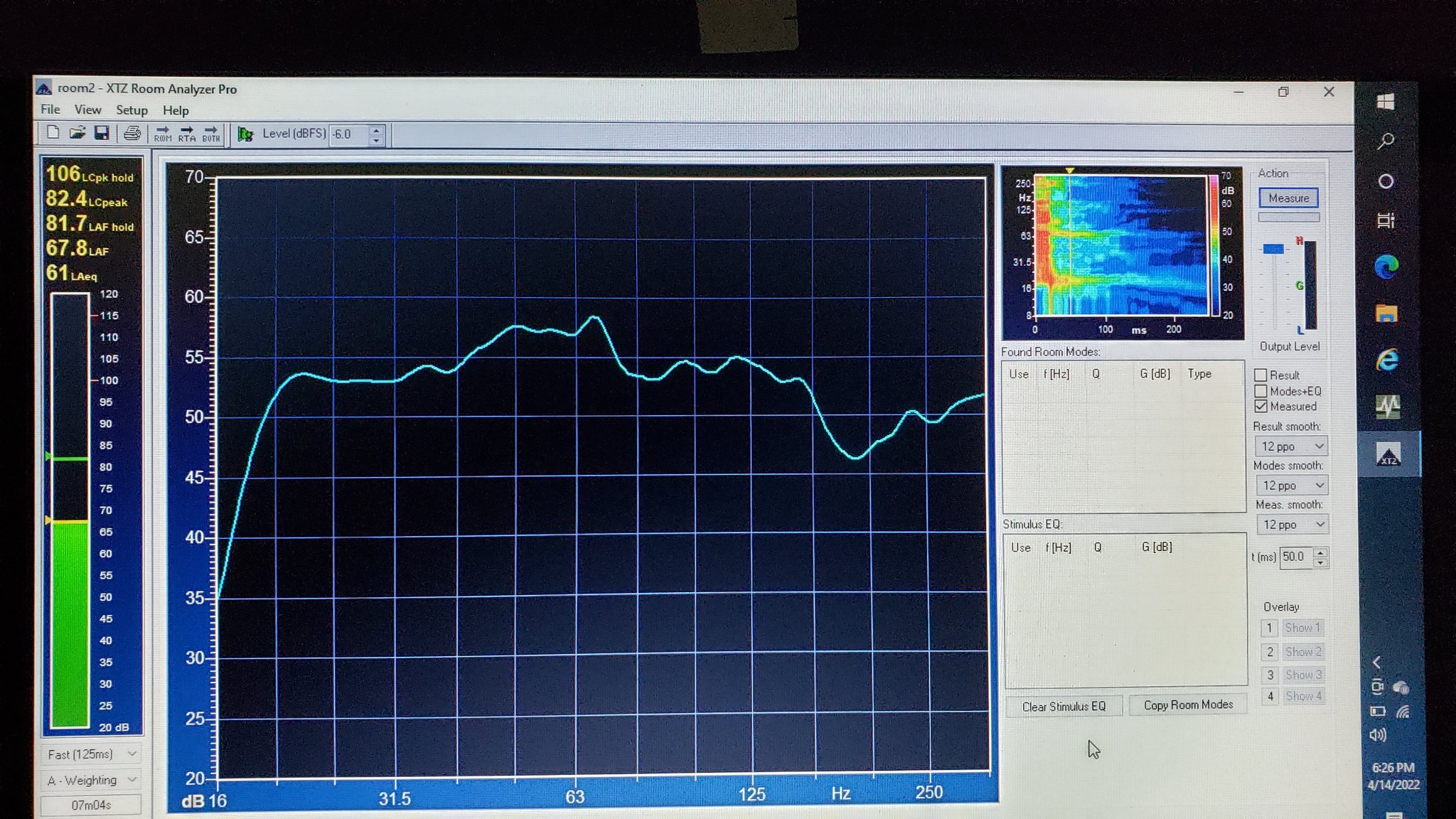
Task: Open volume control in system tray
Action: (1378, 735)
